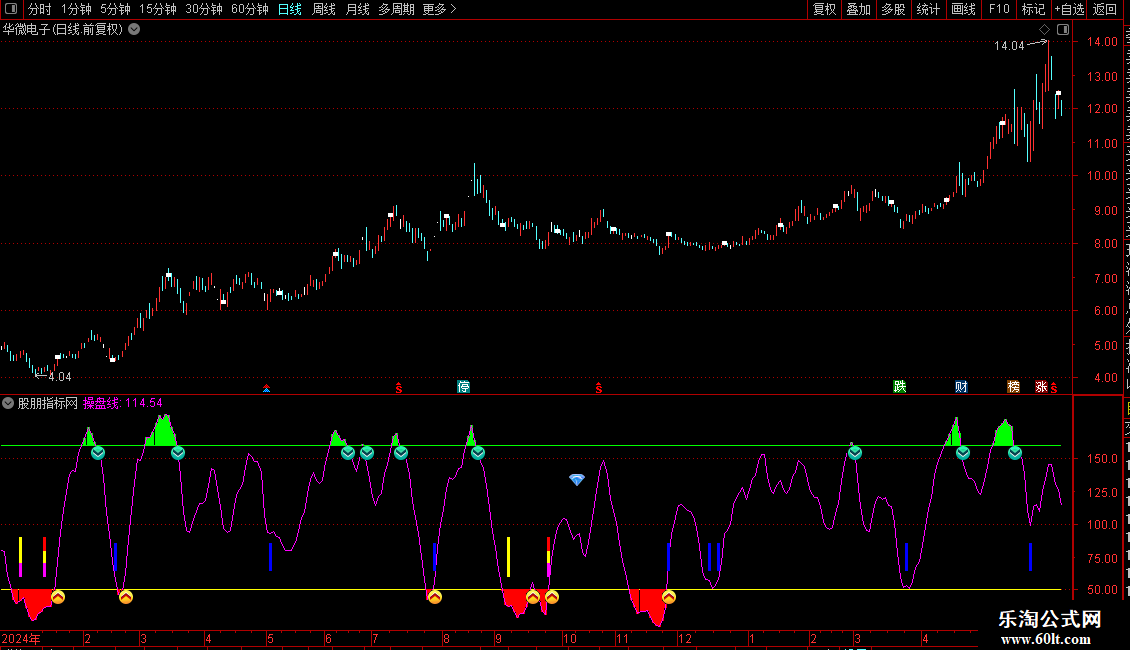The width and height of the screenshot is (1130, 650).
Task: Click the first teal sell-signal chevron near month 2
Action: [98, 453]
